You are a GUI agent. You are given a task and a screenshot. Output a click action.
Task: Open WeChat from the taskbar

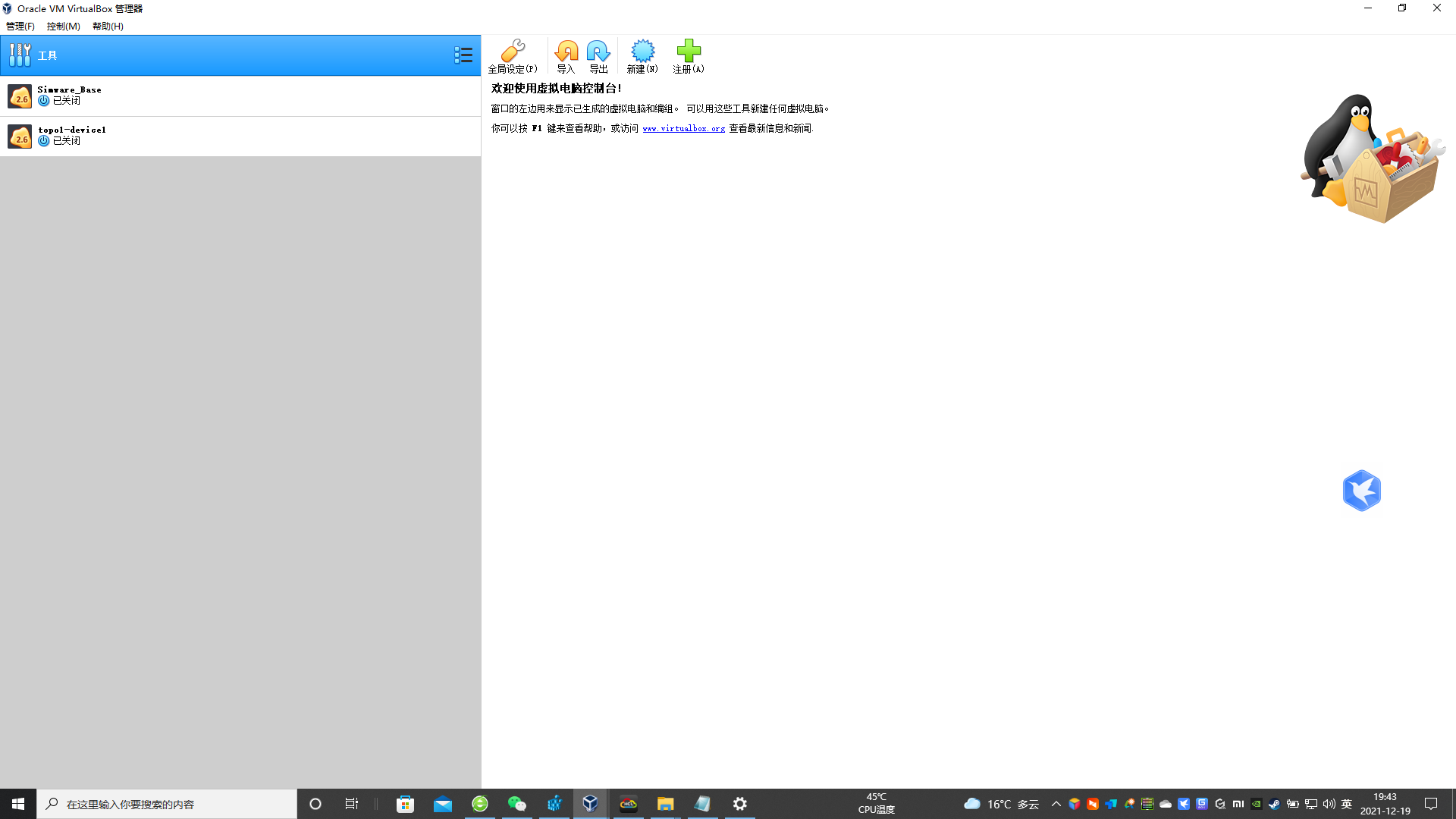coord(517,804)
